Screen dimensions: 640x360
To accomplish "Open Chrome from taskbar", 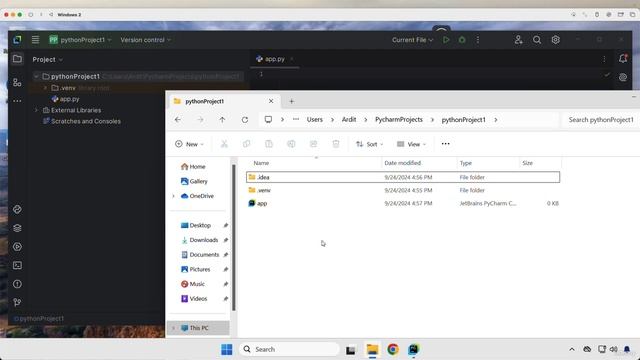I will 393,349.
